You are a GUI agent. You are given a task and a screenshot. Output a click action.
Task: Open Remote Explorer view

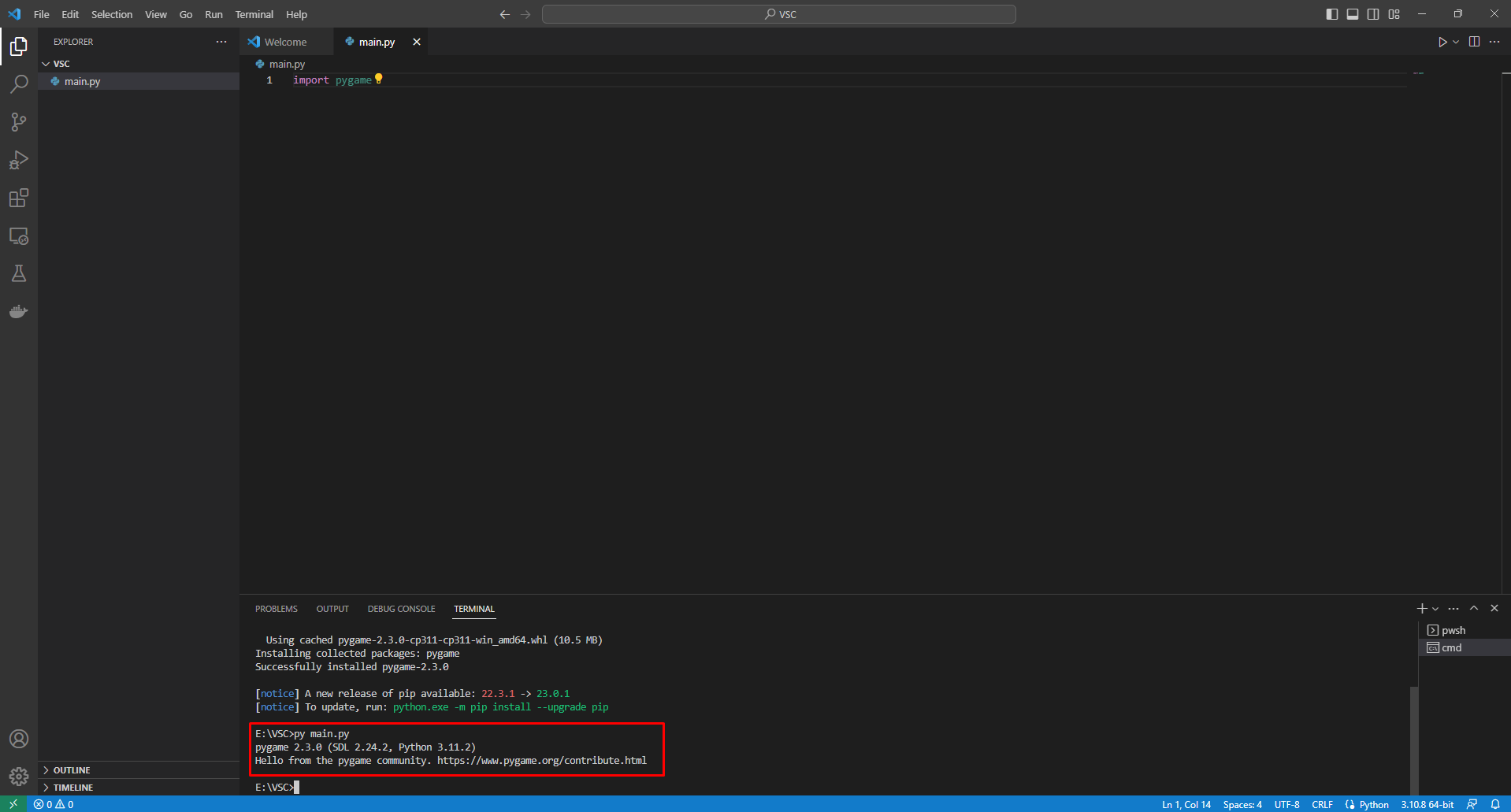click(19, 235)
